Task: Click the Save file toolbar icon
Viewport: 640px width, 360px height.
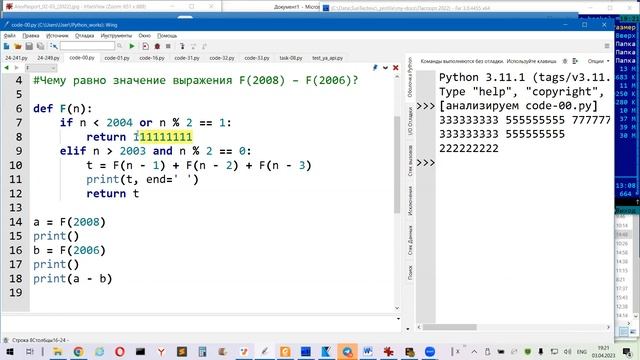Action: point(29,47)
